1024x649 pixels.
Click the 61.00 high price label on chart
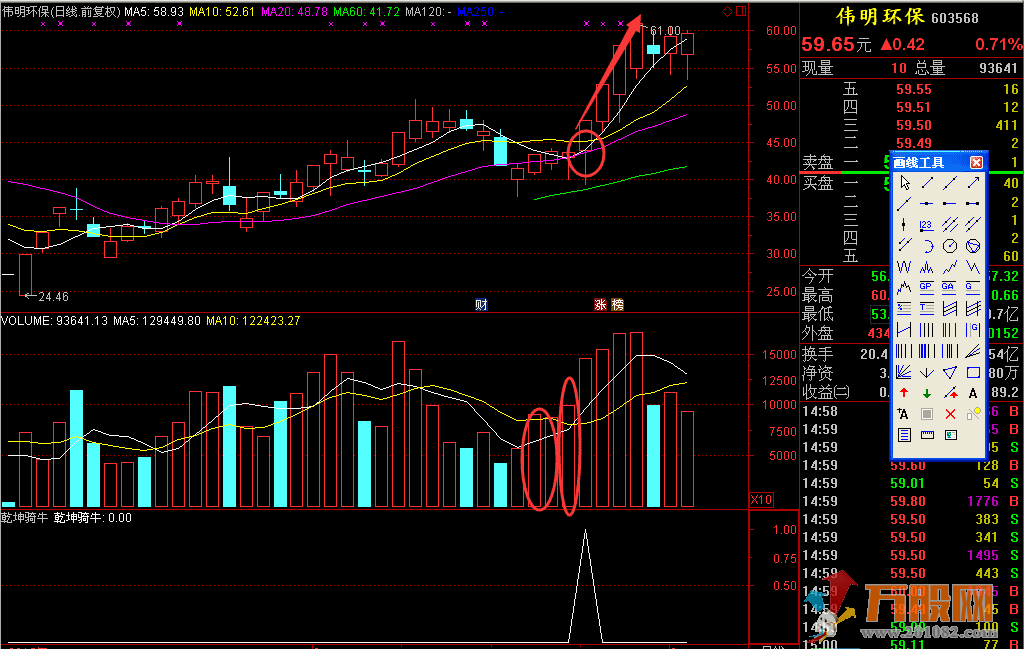click(665, 31)
